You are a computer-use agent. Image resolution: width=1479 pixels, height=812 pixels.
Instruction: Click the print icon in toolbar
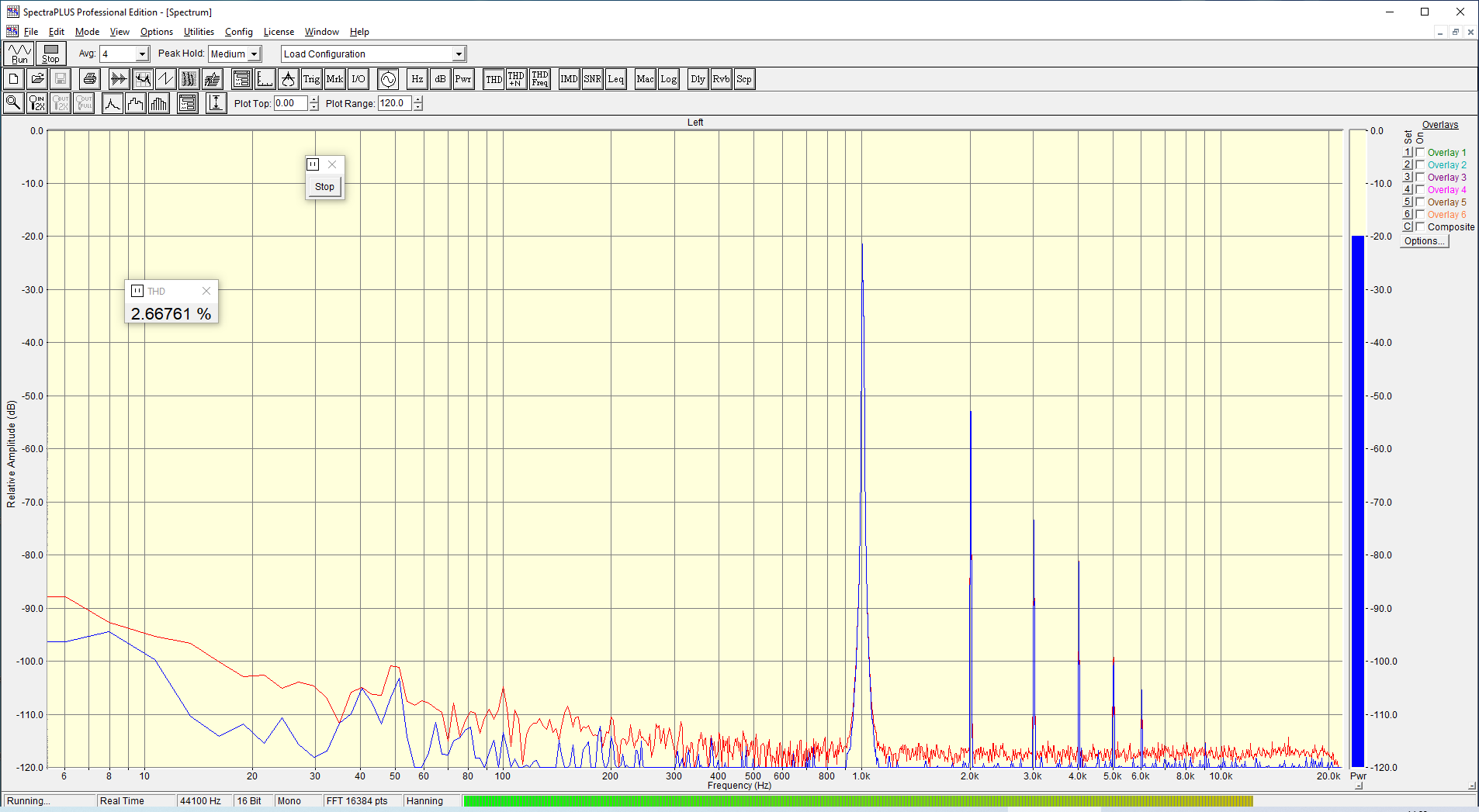coord(90,79)
